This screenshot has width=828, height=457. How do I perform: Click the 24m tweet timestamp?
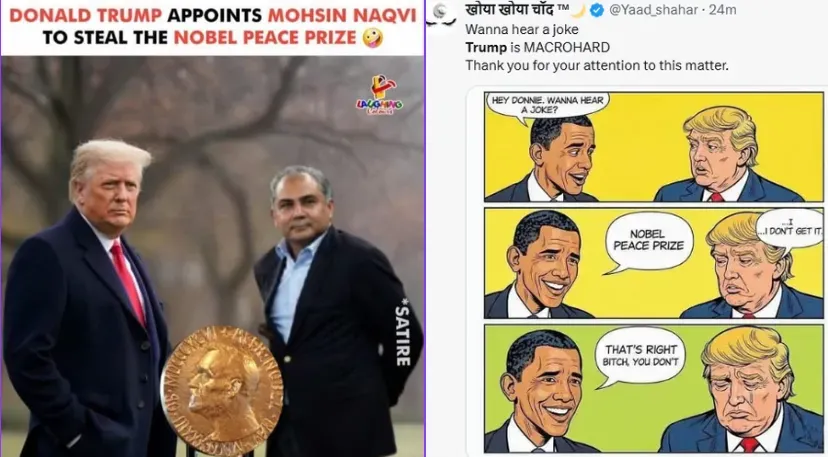pos(723,10)
